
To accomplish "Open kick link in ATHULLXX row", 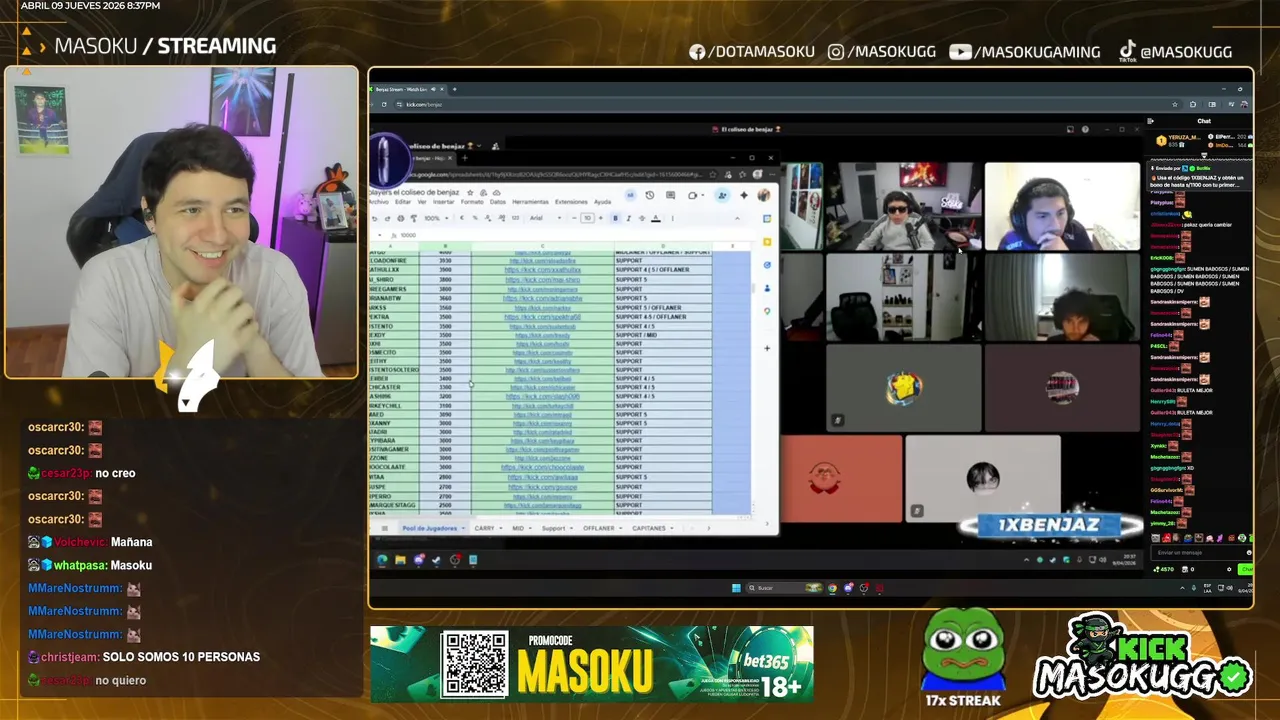I will click(x=541, y=270).
